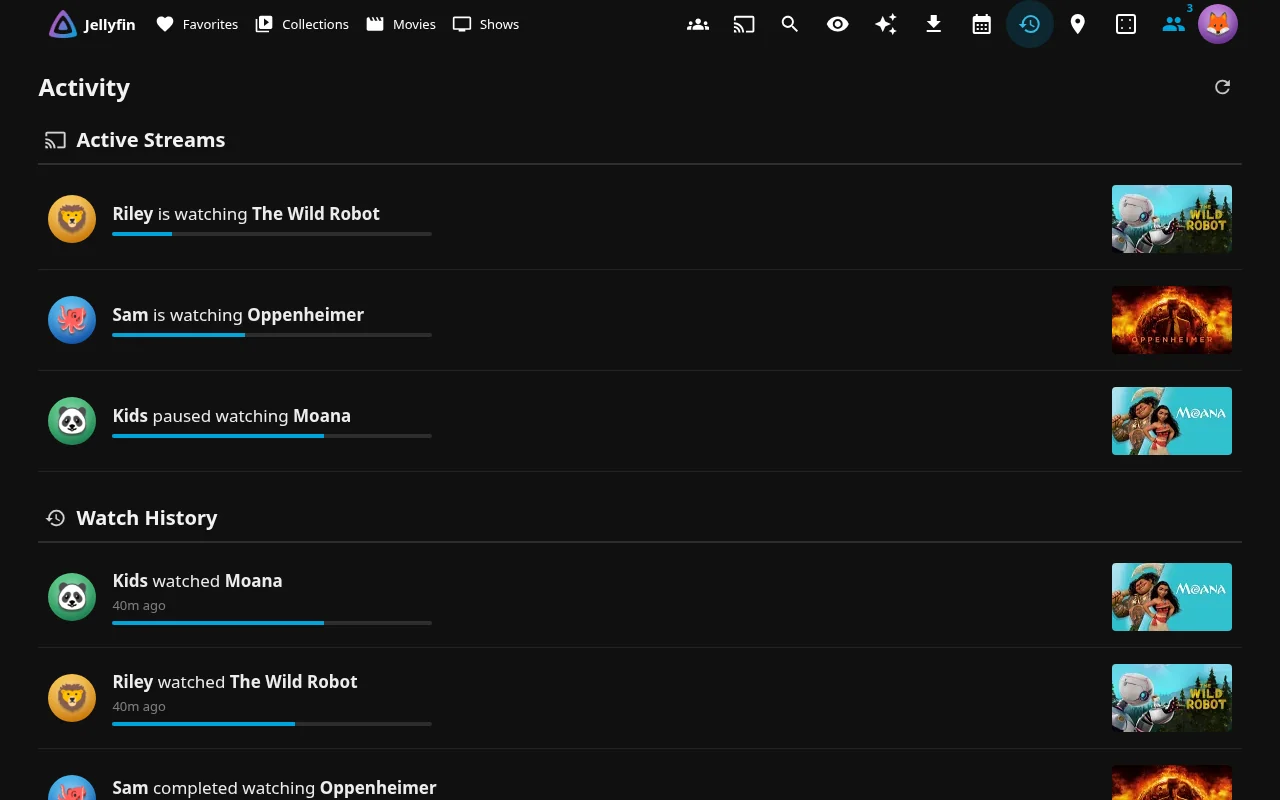
Task: Click the dice random pick icon
Action: (1126, 24)
